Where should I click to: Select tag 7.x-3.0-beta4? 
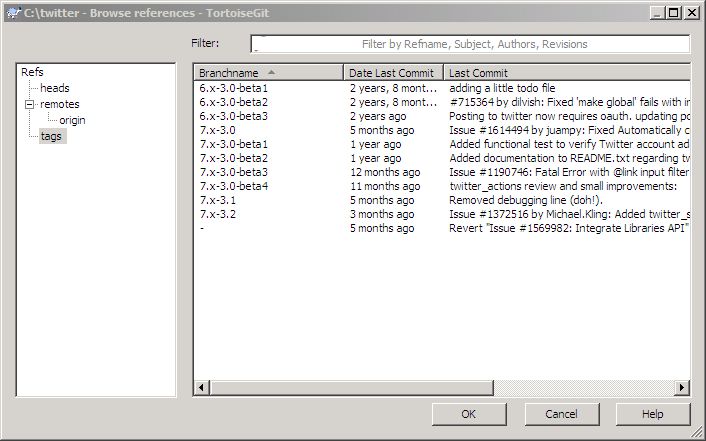(x=233, y=186)
